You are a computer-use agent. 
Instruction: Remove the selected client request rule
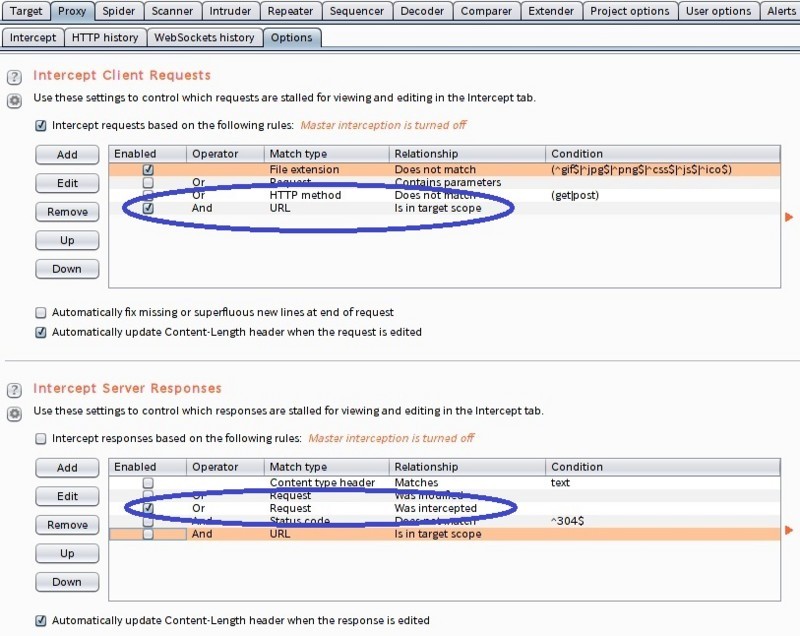pos(67,212)
